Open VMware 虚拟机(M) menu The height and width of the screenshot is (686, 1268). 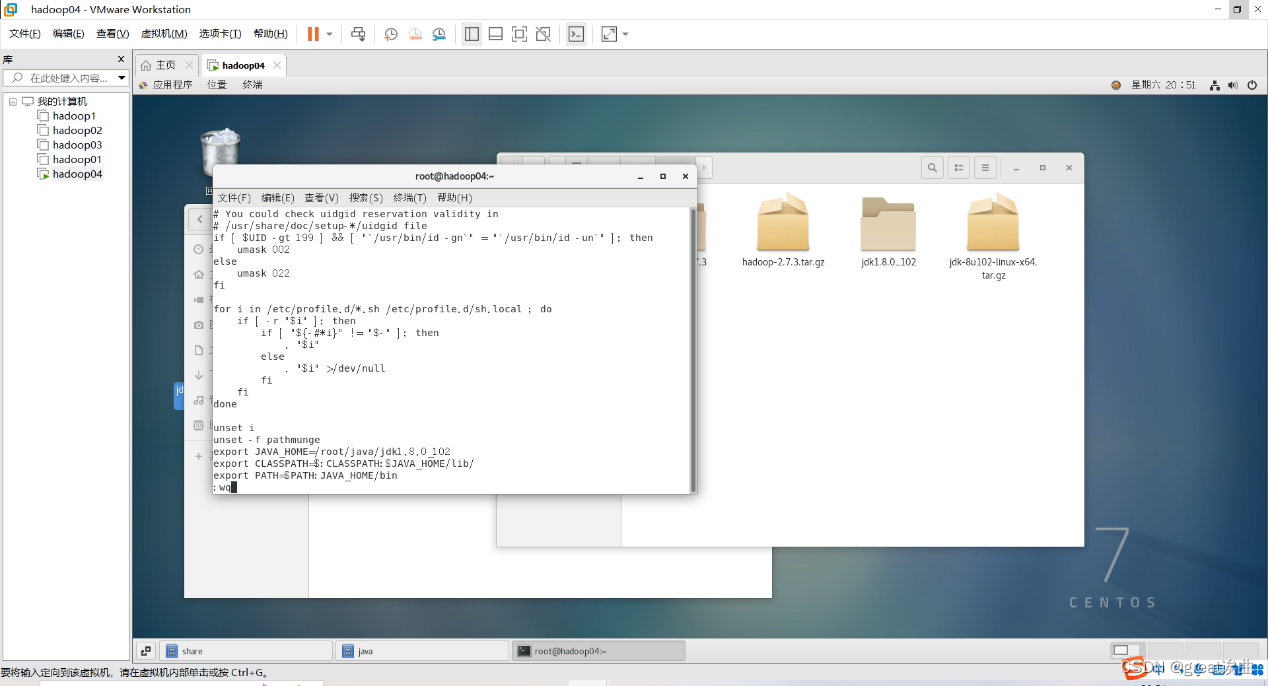(x=164, y=34)
